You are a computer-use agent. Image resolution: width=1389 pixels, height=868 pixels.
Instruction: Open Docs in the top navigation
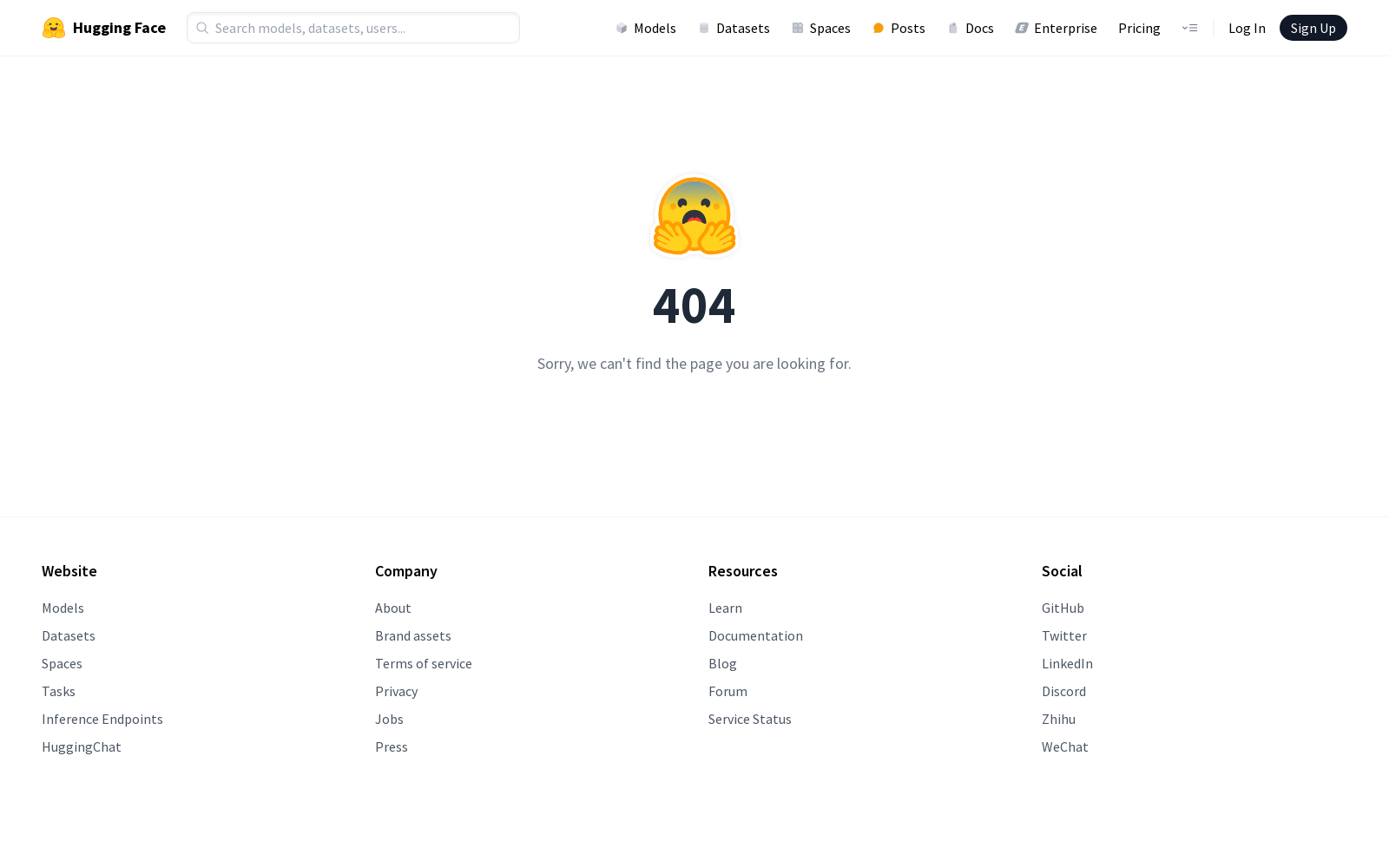[x=971, y=28]
